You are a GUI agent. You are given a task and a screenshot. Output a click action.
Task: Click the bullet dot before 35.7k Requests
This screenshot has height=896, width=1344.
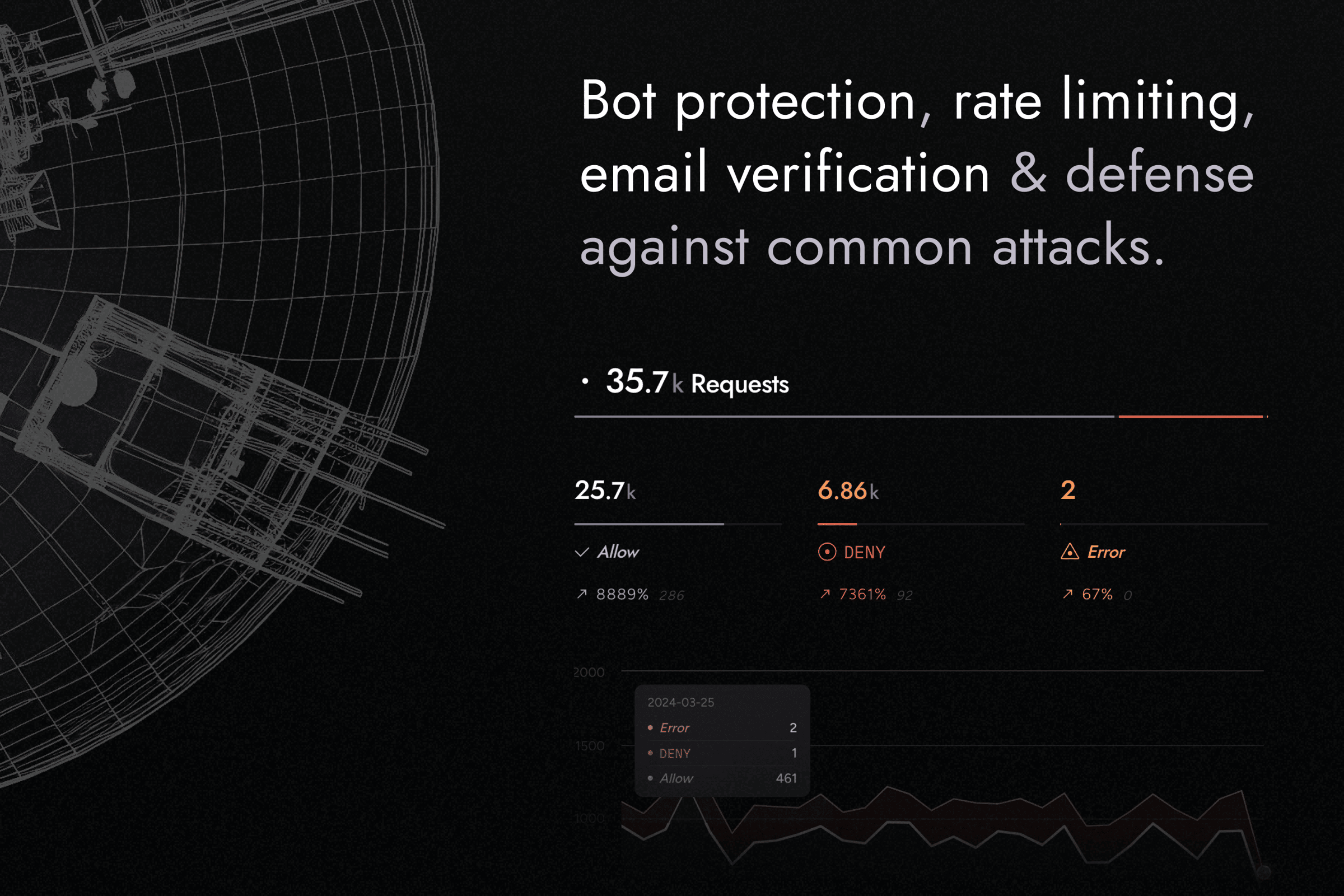click(585, 381)
